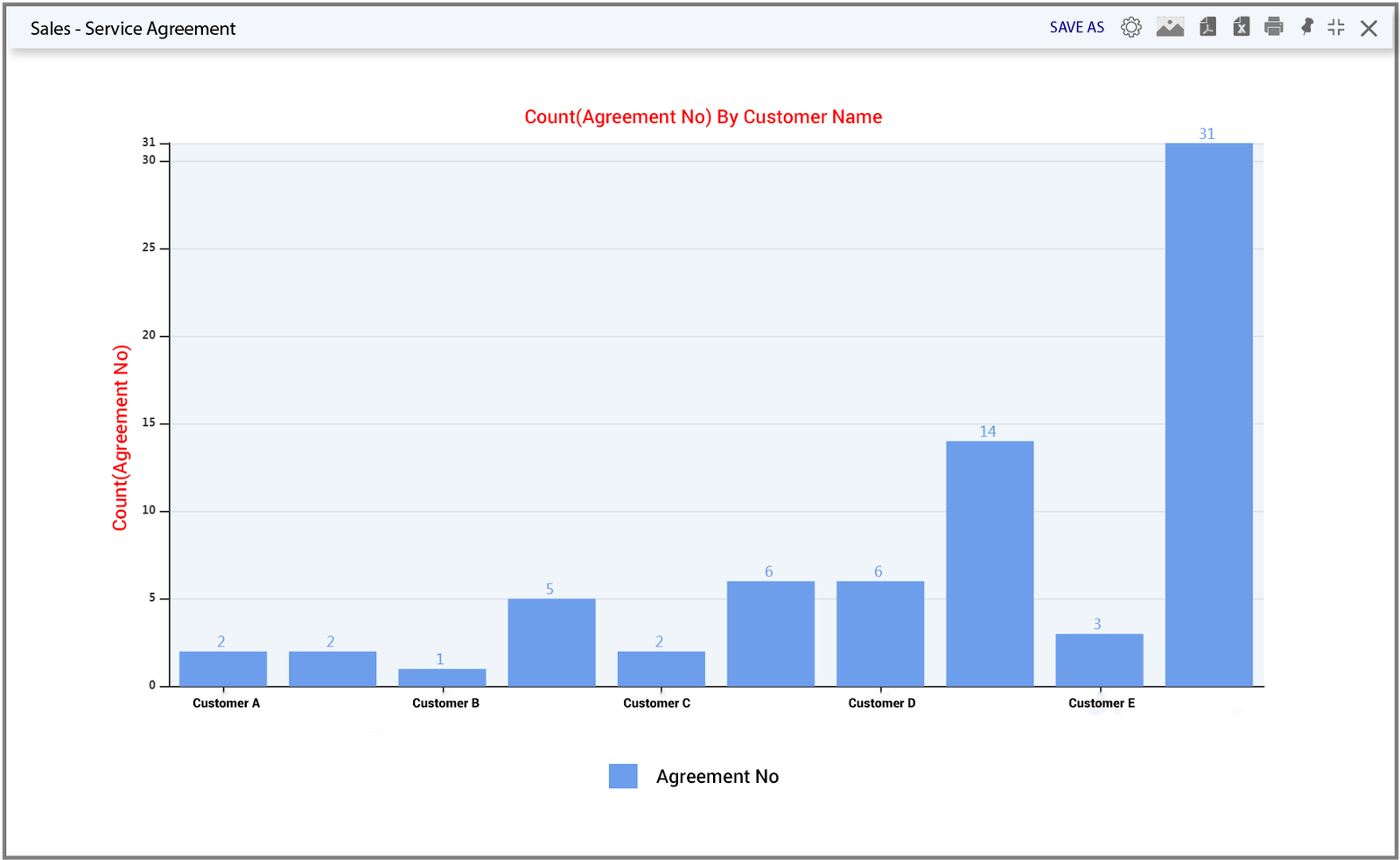Image resolution: width=1400 pixels, height=860 pixels.
Task: Collapse chart from full screen
Action: click(1336, 27)
